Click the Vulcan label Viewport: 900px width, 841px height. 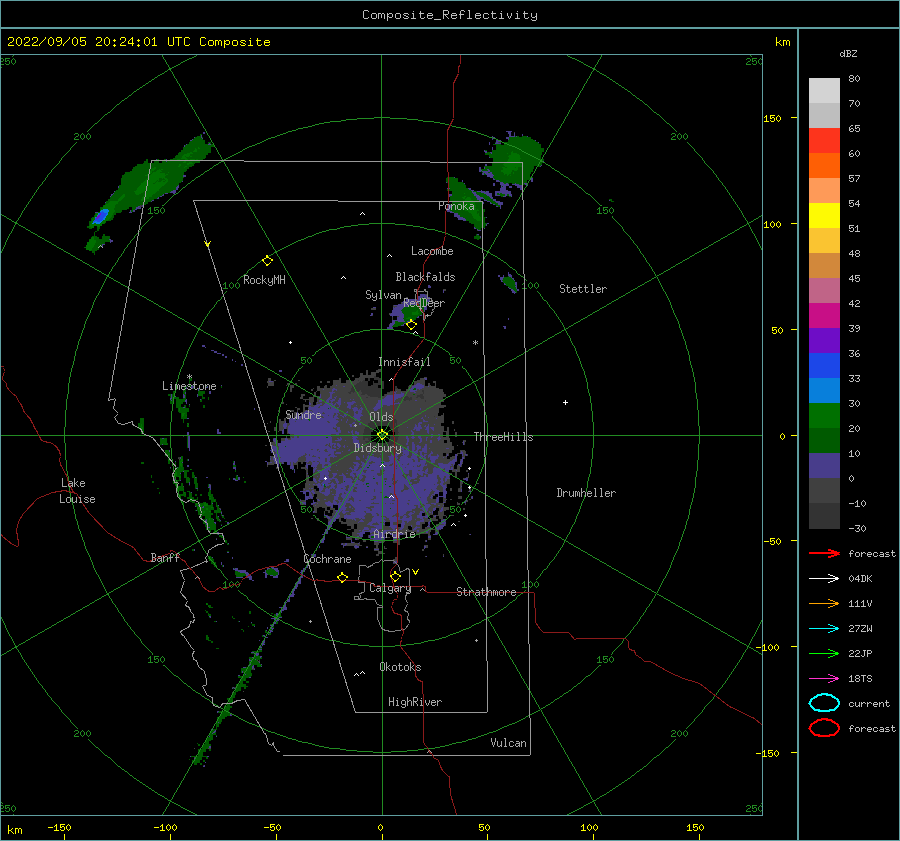click(508, 743)
